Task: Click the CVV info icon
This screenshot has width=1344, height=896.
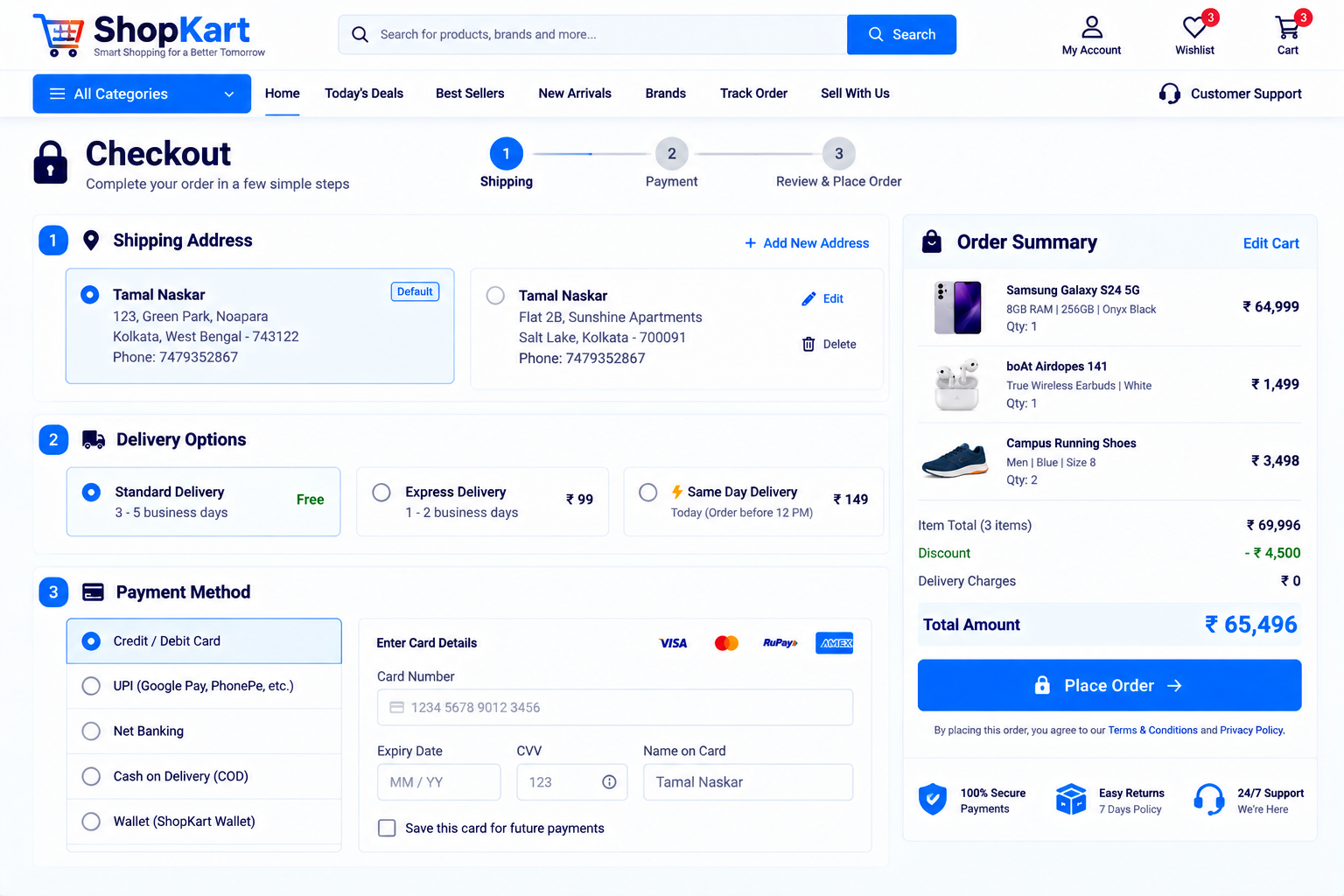Action: 609,782
